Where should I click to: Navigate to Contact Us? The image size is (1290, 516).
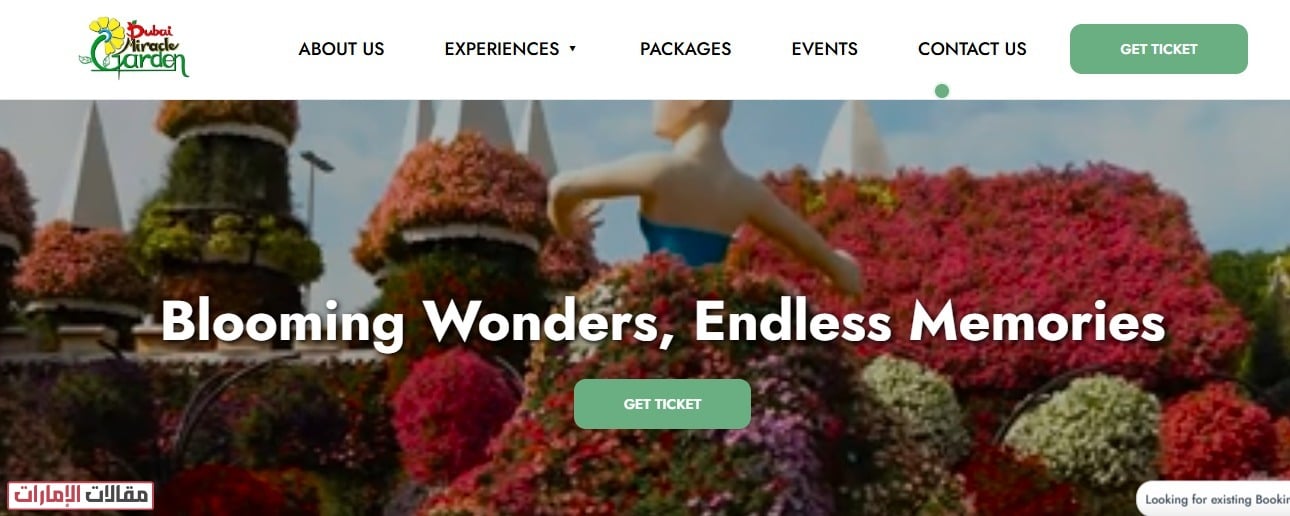click(972, 49)
